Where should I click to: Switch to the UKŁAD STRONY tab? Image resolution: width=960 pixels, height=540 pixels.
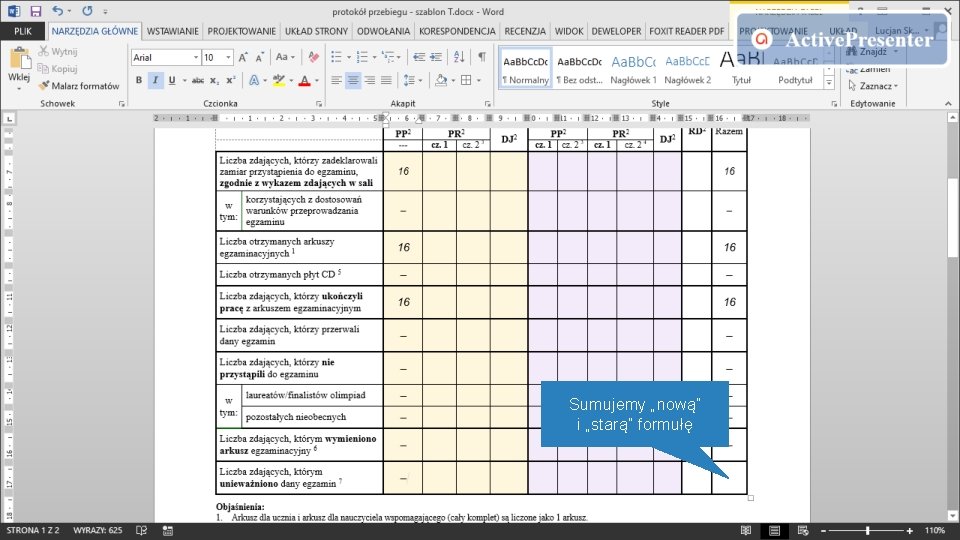[317, 31]
